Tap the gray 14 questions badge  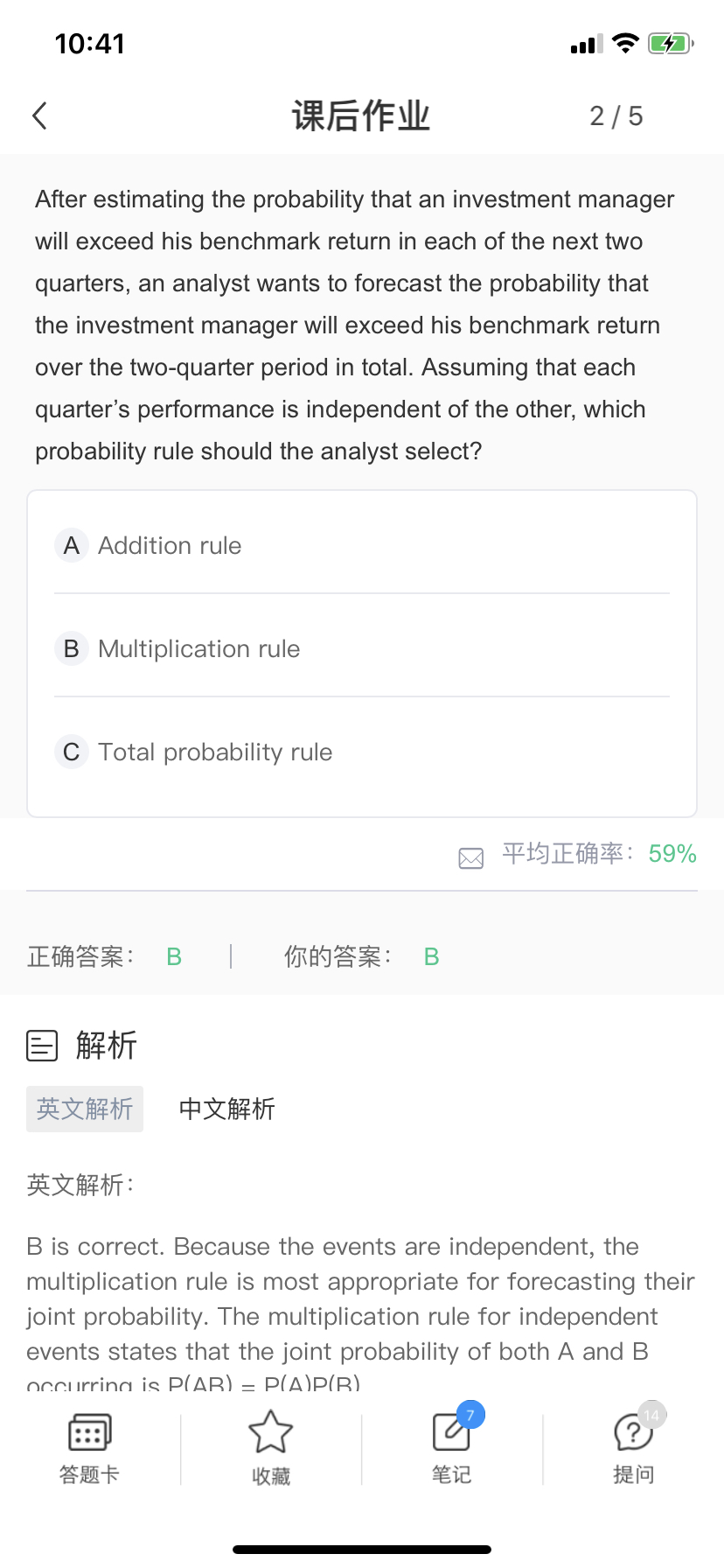pos(652,1415)
